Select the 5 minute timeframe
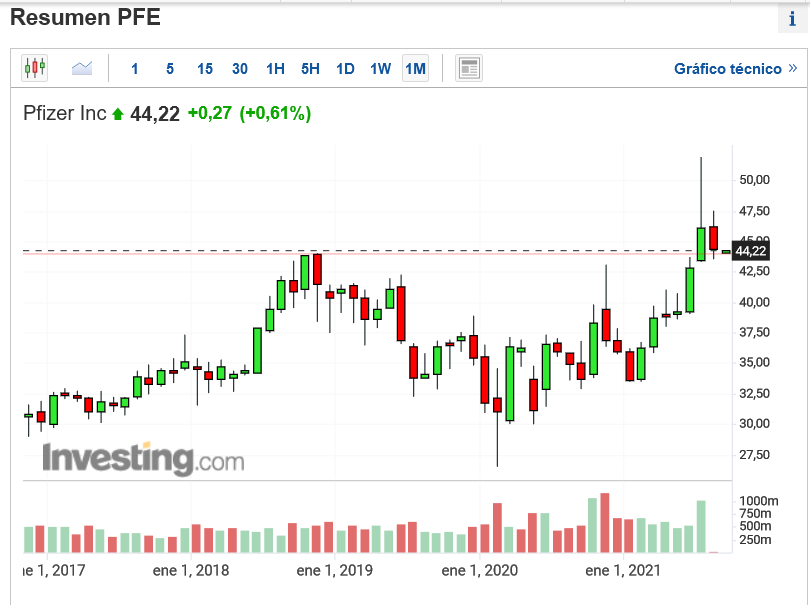The image size is (810, 605). [x=170, y=69]
